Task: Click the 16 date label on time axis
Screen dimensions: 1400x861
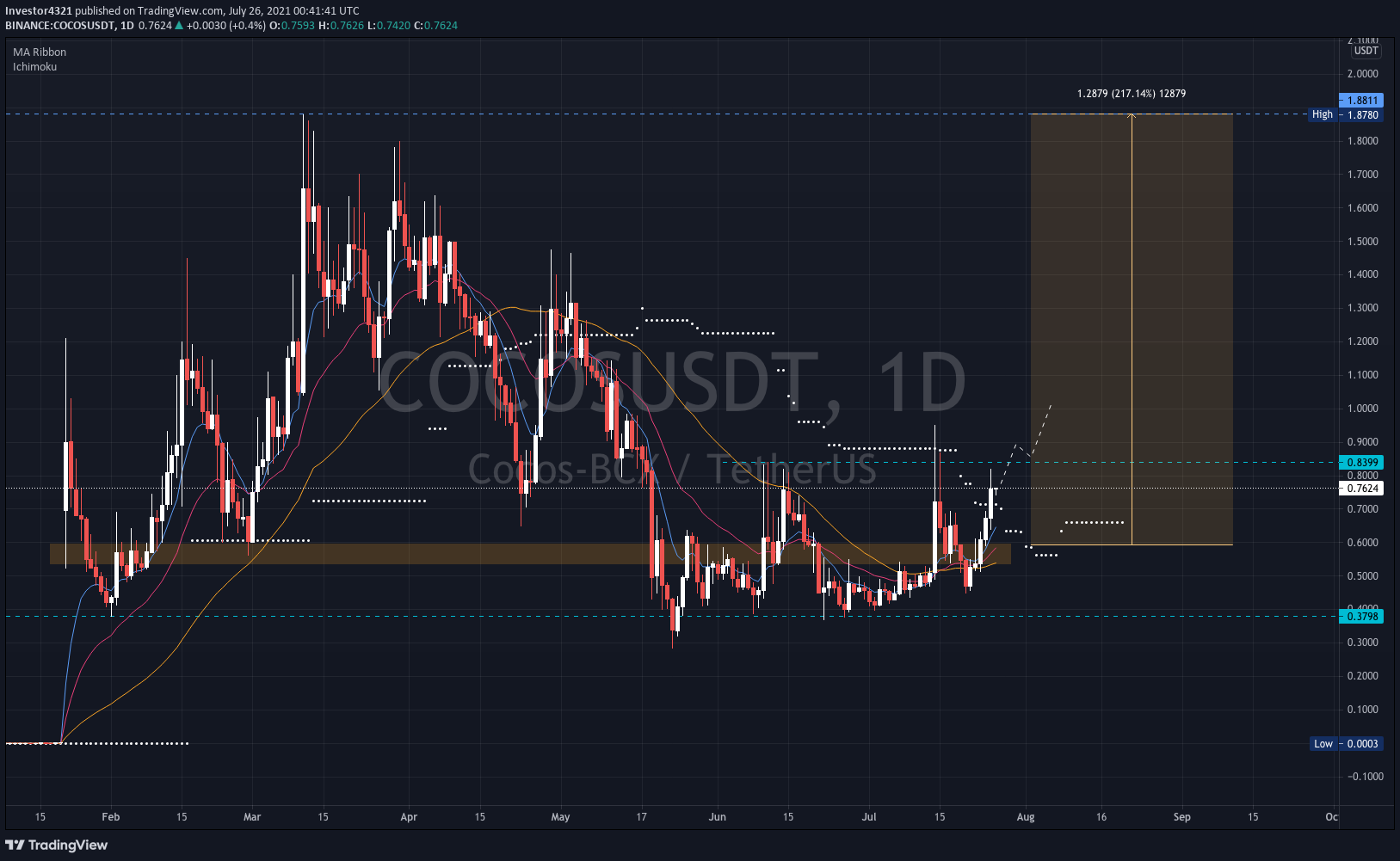Action: pos(1101,817)
